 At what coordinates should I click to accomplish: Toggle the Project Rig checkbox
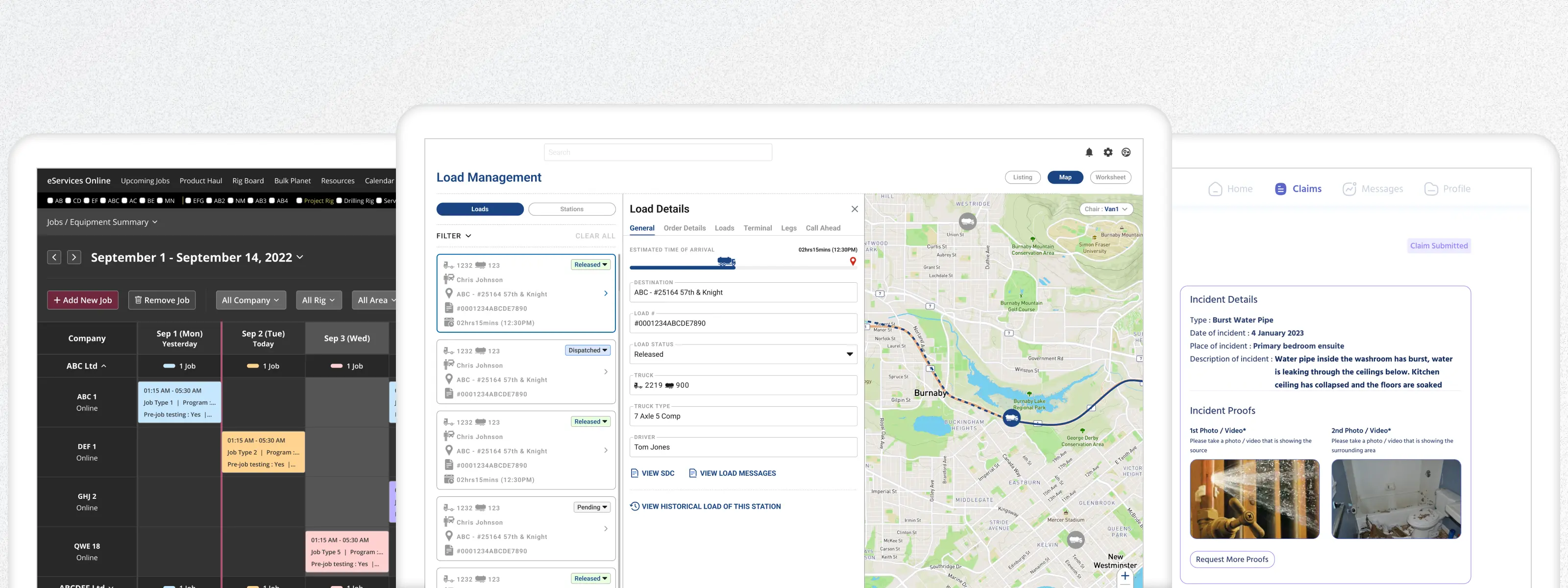coord(299,200)
